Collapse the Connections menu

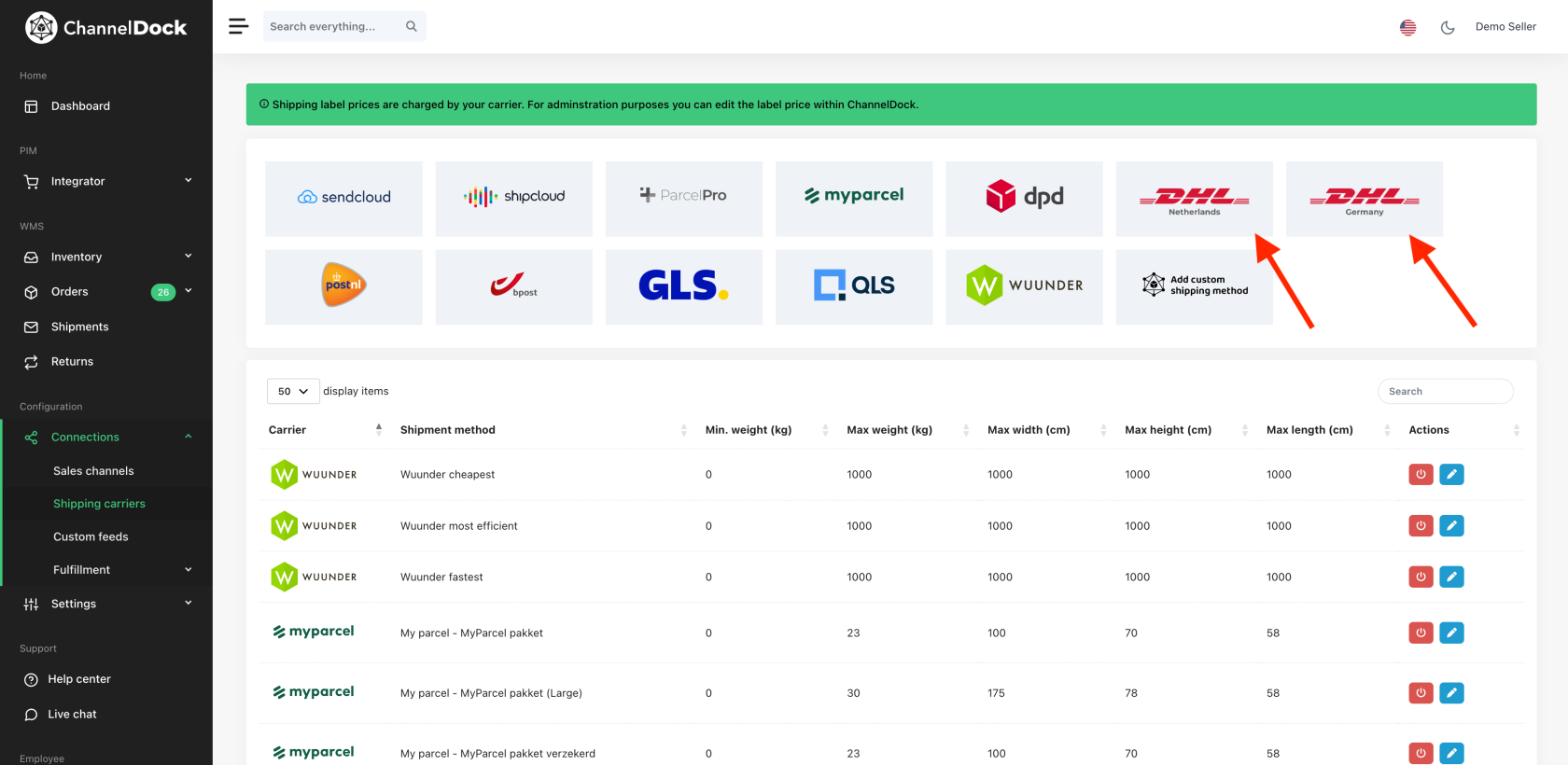(106, 438)
